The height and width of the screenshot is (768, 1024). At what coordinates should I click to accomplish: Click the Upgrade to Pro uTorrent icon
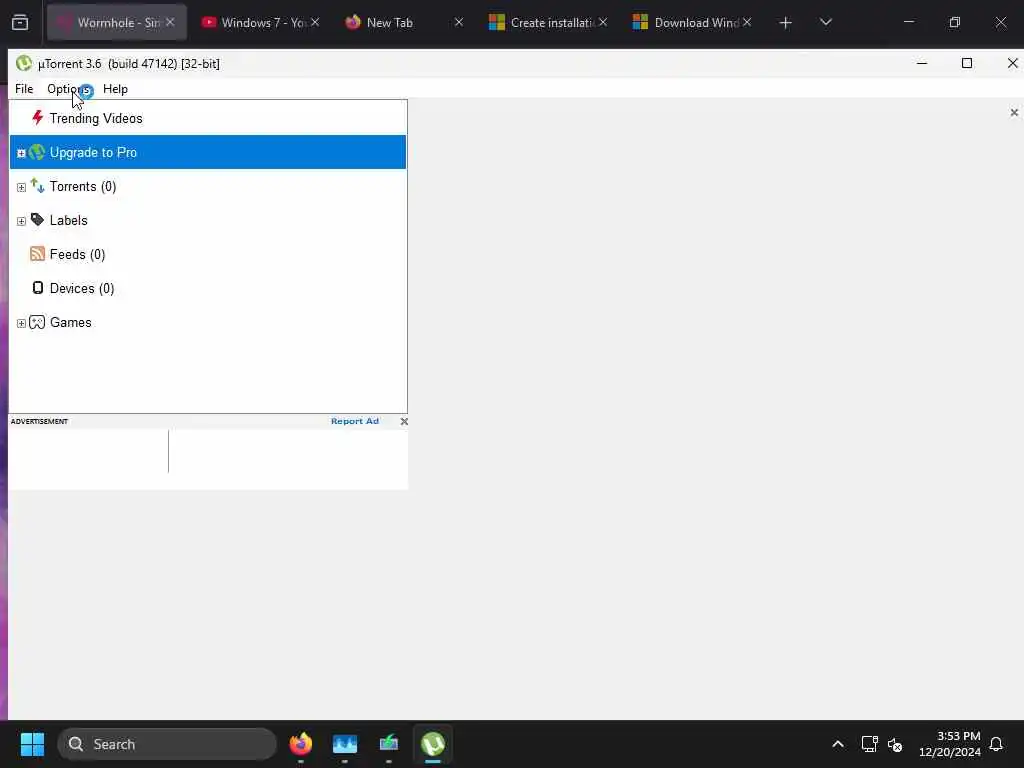pos(37,152)
